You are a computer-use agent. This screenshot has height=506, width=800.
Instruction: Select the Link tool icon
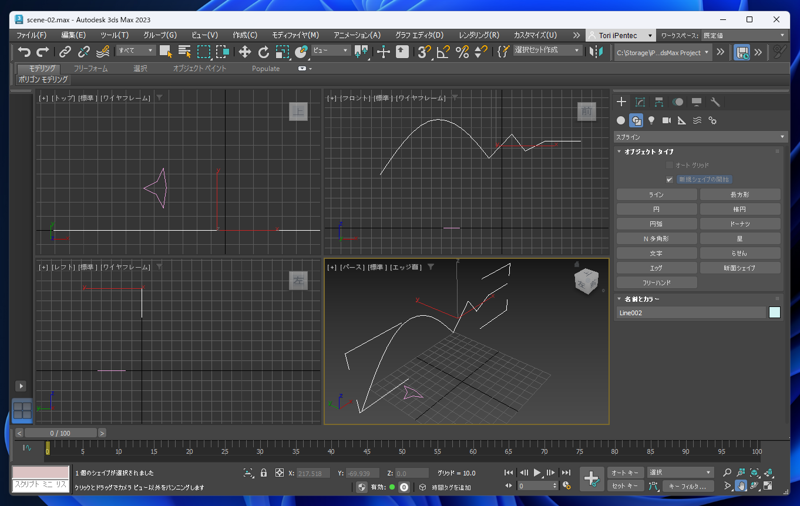tap(65, 52)
